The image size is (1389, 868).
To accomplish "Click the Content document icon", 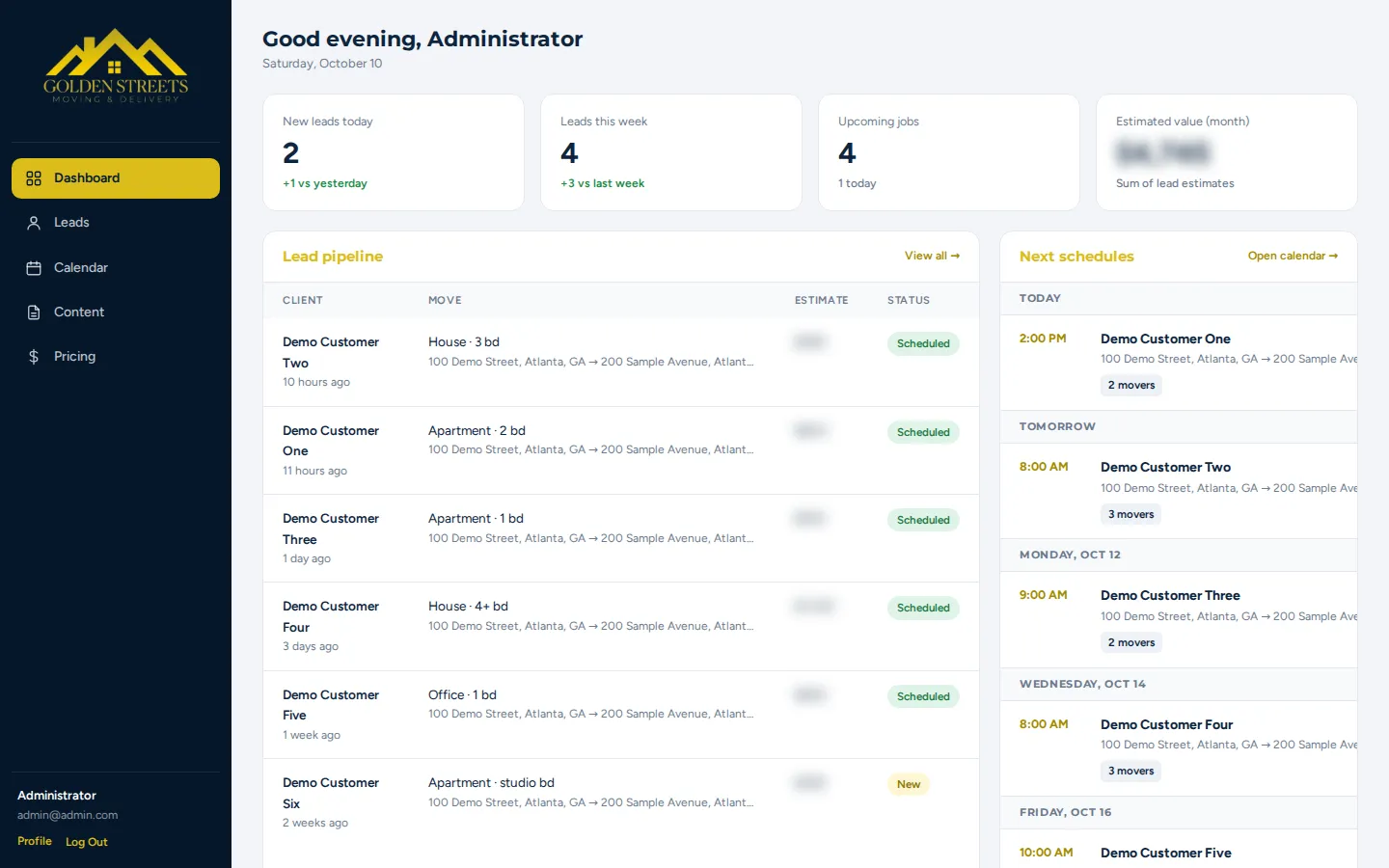I will click(34, 312).
